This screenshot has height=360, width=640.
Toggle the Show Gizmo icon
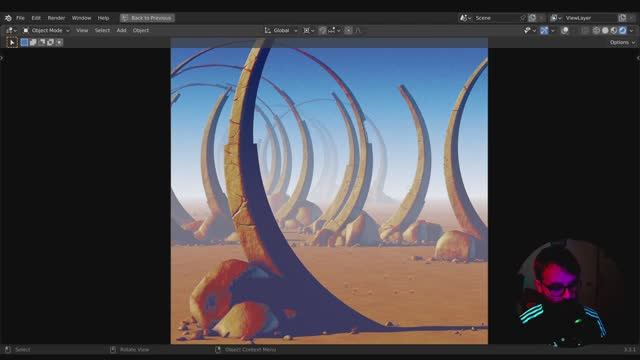coord(544,30)
